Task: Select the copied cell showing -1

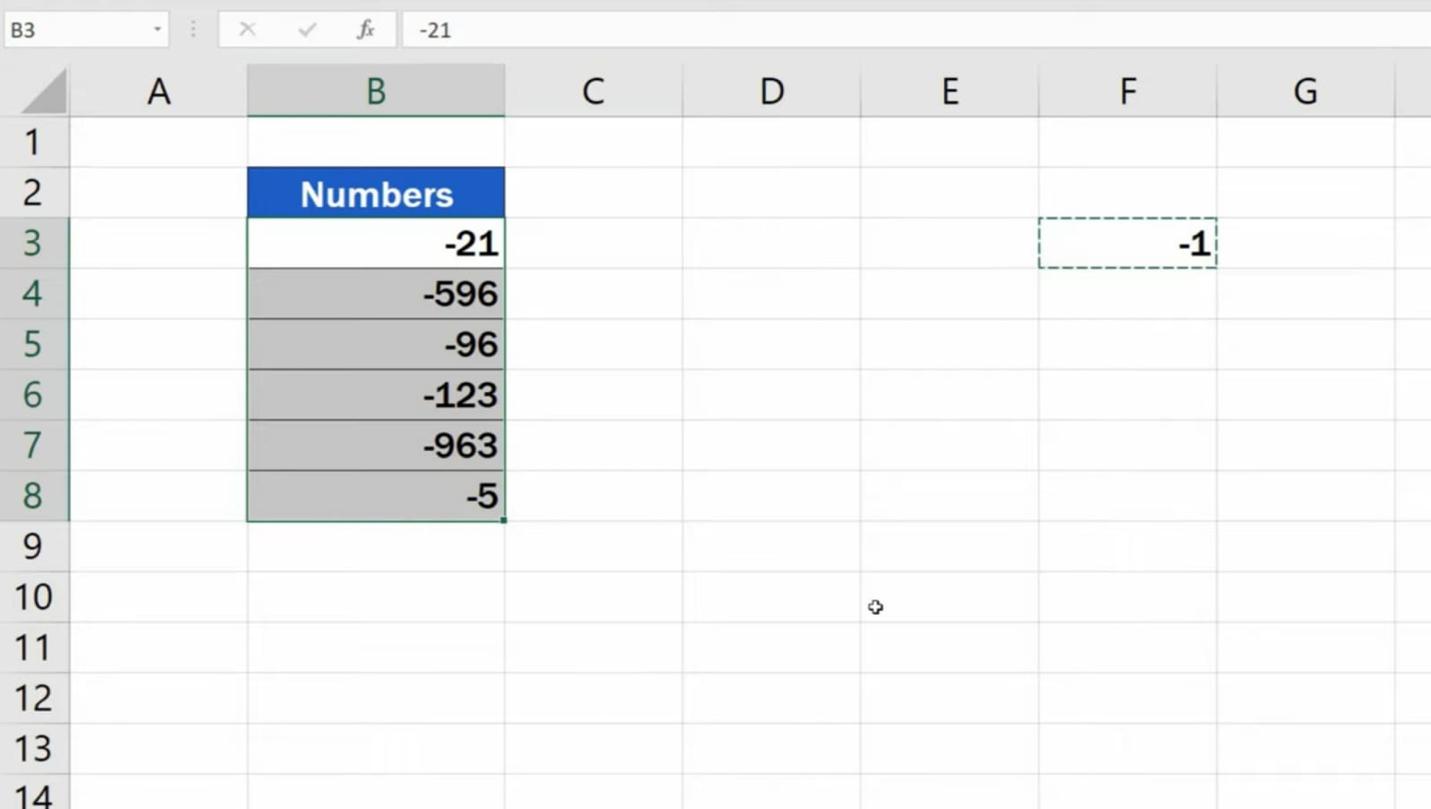Action: point(1127,243)
